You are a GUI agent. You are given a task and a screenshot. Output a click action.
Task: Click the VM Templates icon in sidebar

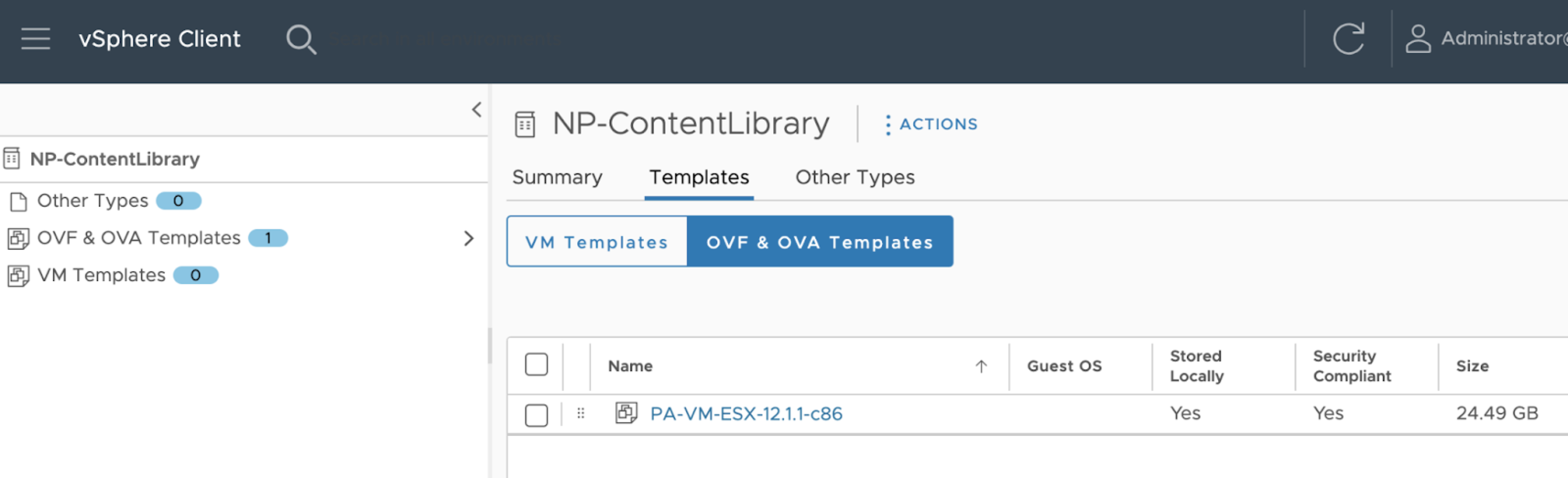pyautogui.click(x=18, y=276)
